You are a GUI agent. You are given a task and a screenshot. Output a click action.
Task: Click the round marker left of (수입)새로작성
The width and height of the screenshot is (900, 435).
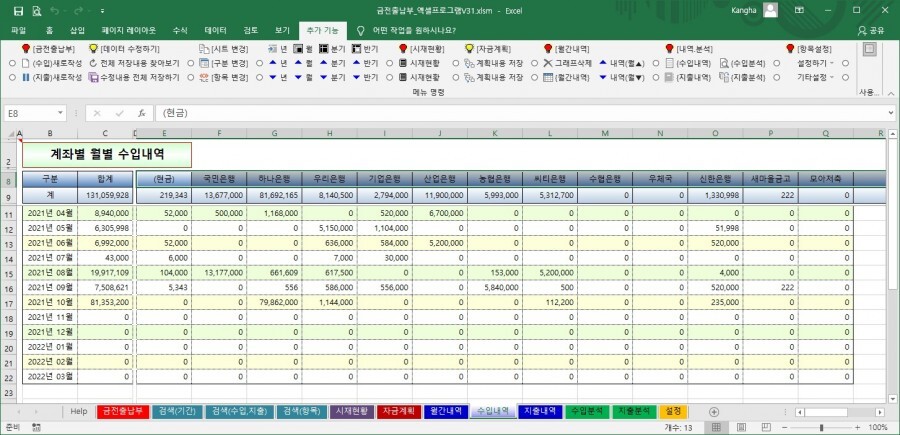tap(13, 63)
